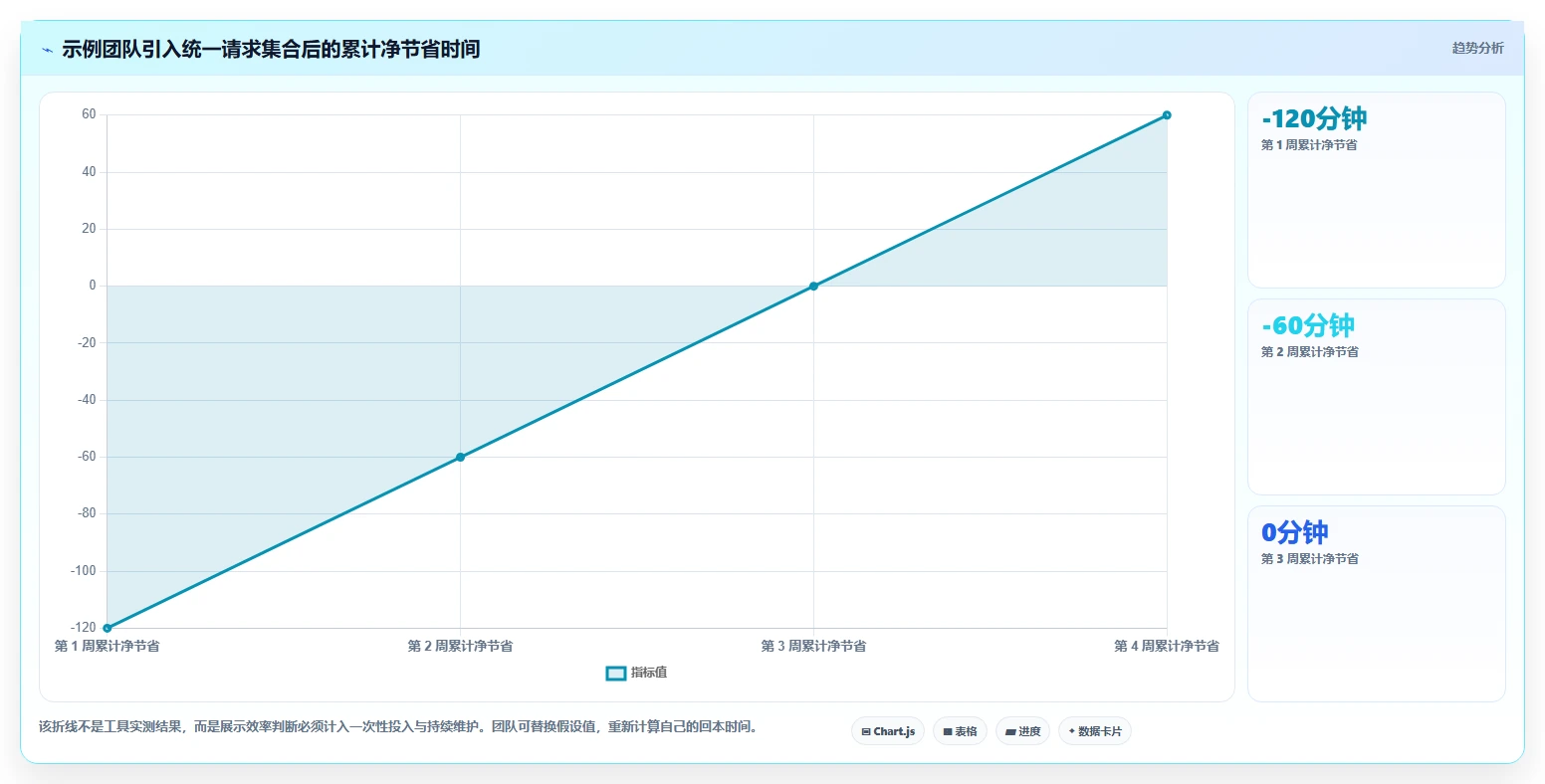
Task: Click the x-axis label 第 4 周累计净节省
Action: (x=1167, y=647)
